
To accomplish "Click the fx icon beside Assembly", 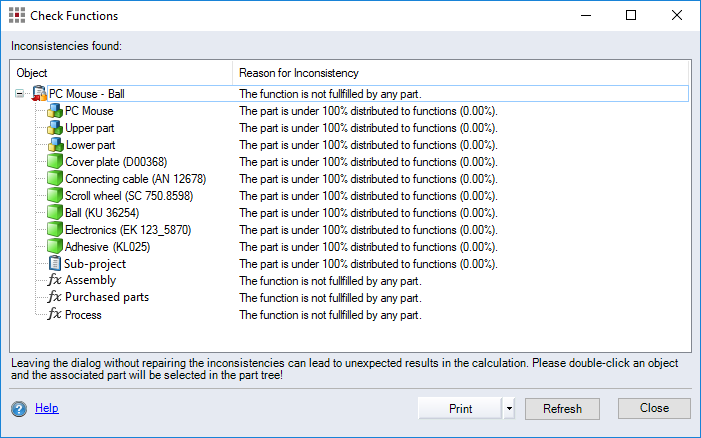I will pos(55,280).
